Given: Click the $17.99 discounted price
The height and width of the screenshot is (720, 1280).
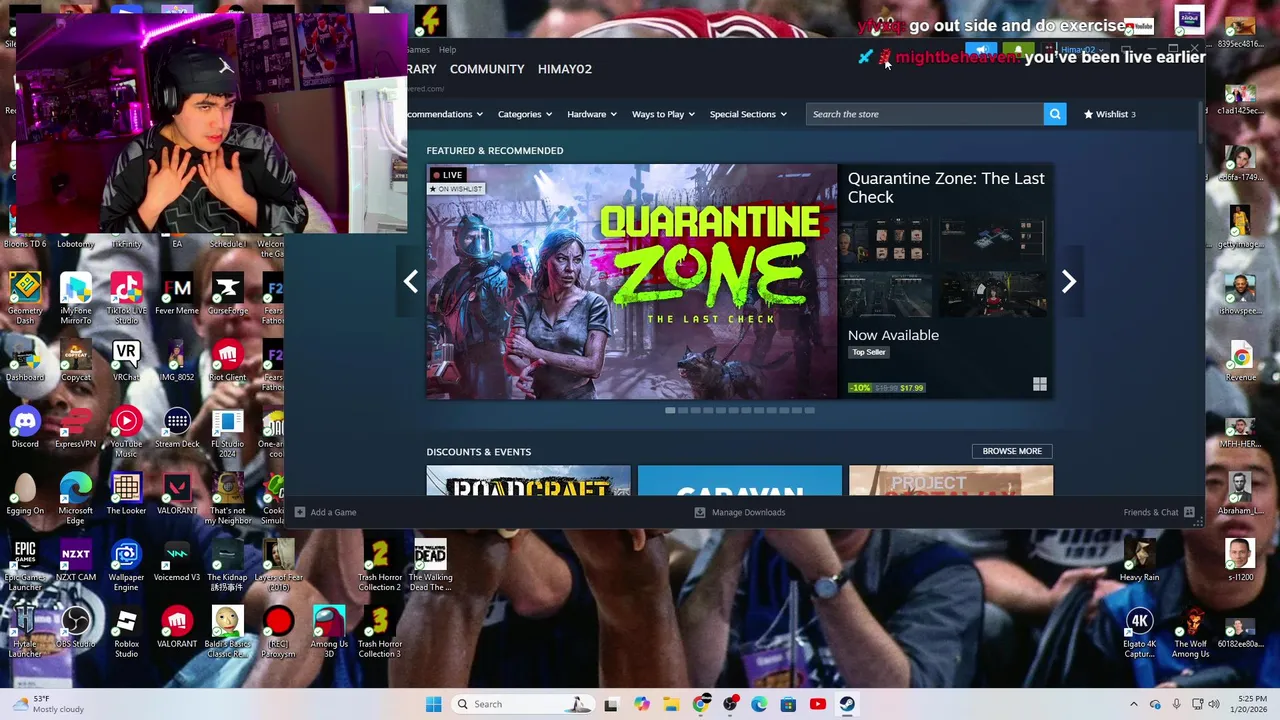Looking at the screenshot, I should point(912,388).
